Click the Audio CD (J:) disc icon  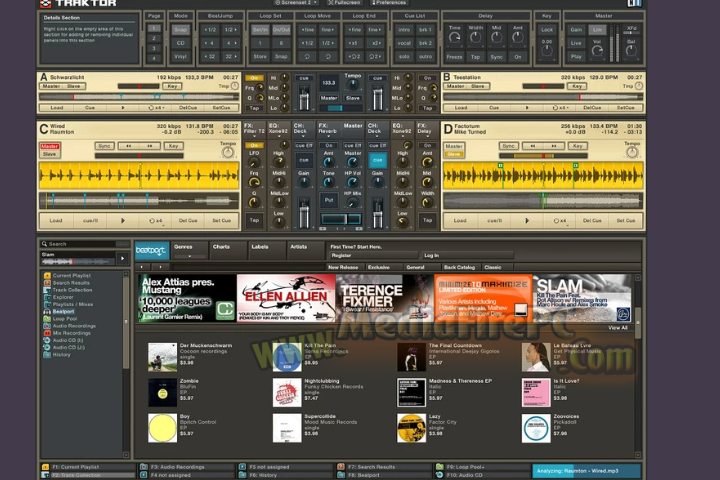[47, 347]
